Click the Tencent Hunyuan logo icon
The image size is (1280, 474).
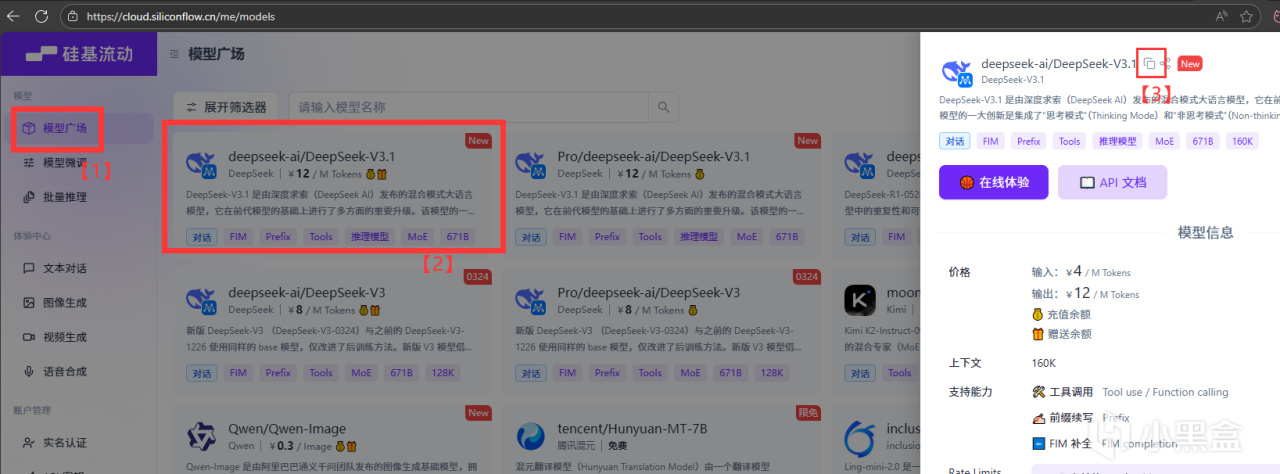pos(531,437)
